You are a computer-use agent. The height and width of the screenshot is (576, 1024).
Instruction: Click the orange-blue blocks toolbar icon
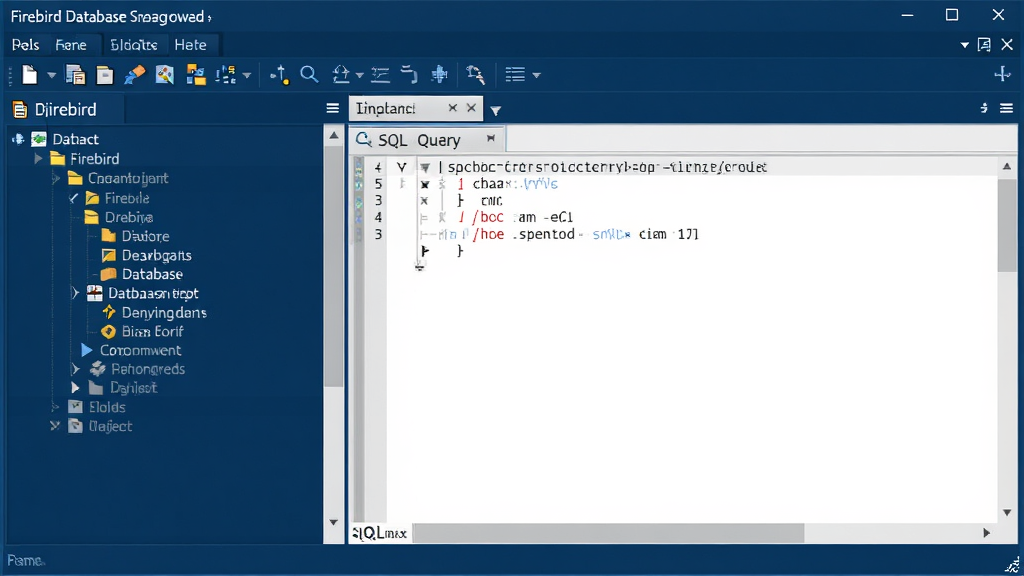pos(195,75)
